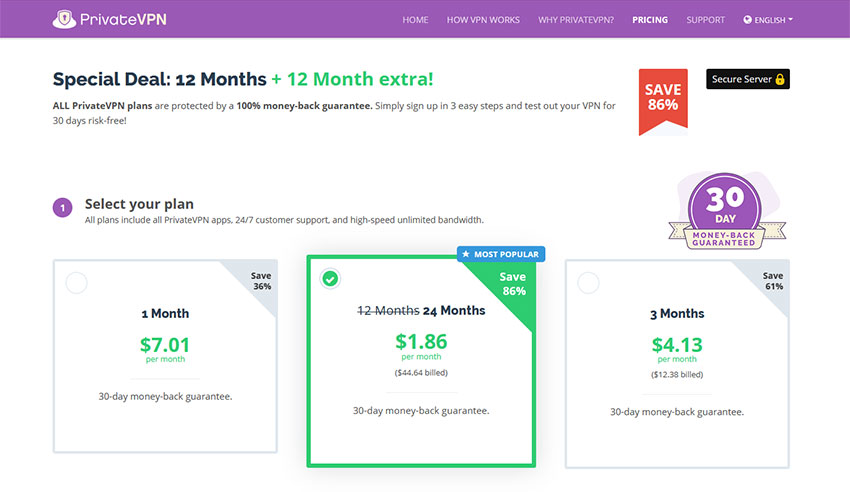Click the Secure Server button

[x=748, y=79]
